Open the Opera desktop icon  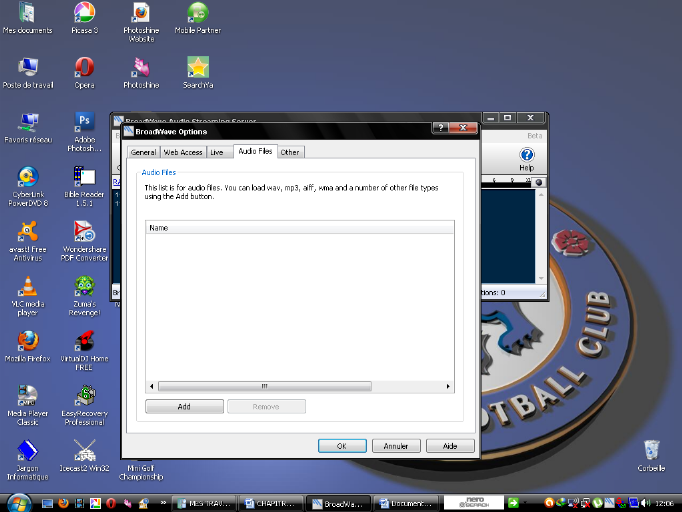[x=85, y=68]
